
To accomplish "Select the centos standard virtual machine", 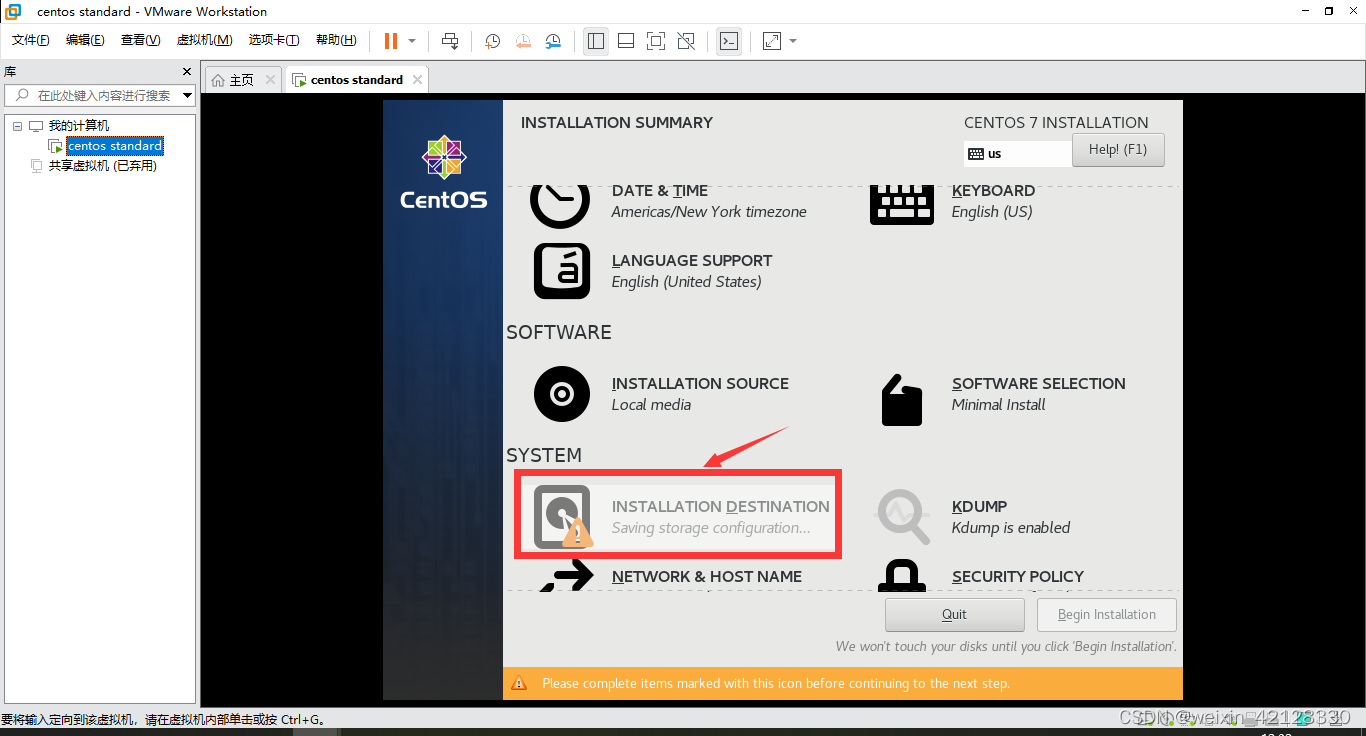I will click(114, 145).
